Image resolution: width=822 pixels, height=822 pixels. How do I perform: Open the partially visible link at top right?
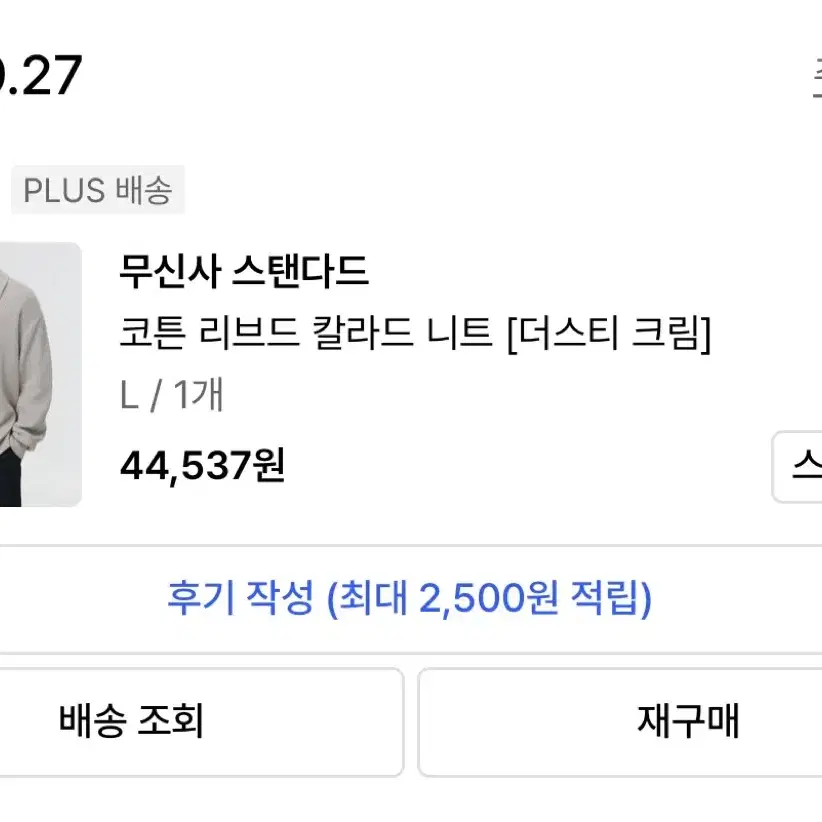pyautogui.click(x=818, y=77)
